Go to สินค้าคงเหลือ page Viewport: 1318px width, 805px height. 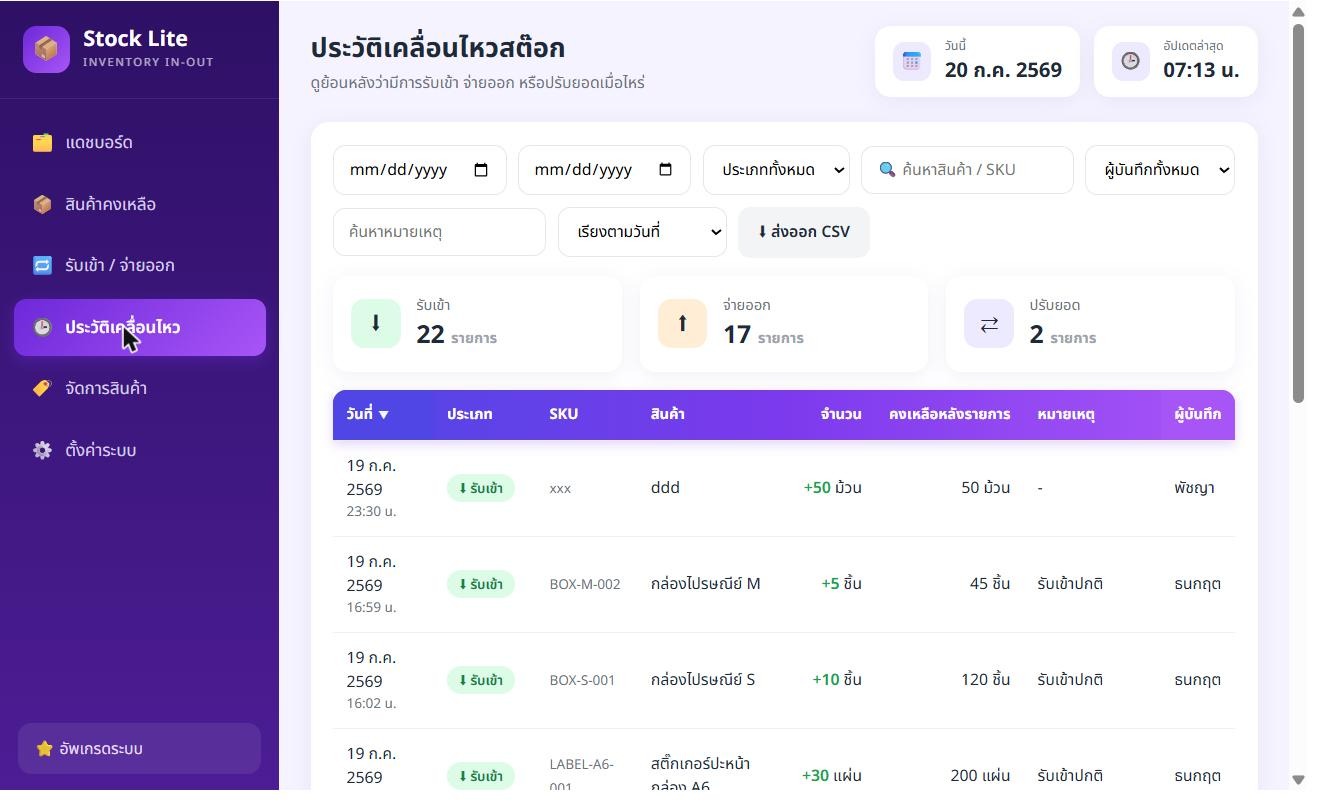coord(140,204)
